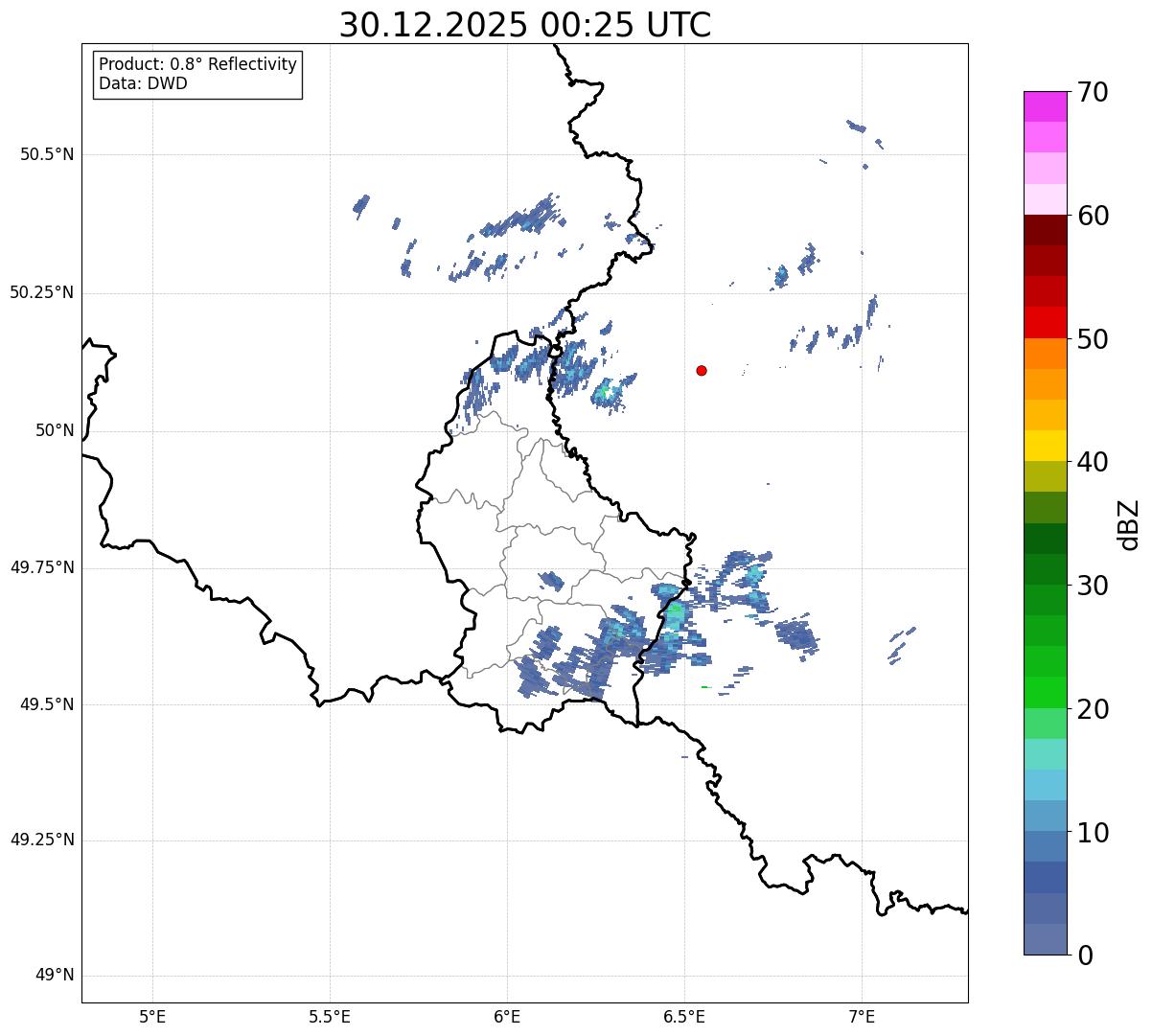Click the 50.25°N latitude label
This screenshot has height=1036, width=1152.
pyautogui.click(x=41, y=292)
